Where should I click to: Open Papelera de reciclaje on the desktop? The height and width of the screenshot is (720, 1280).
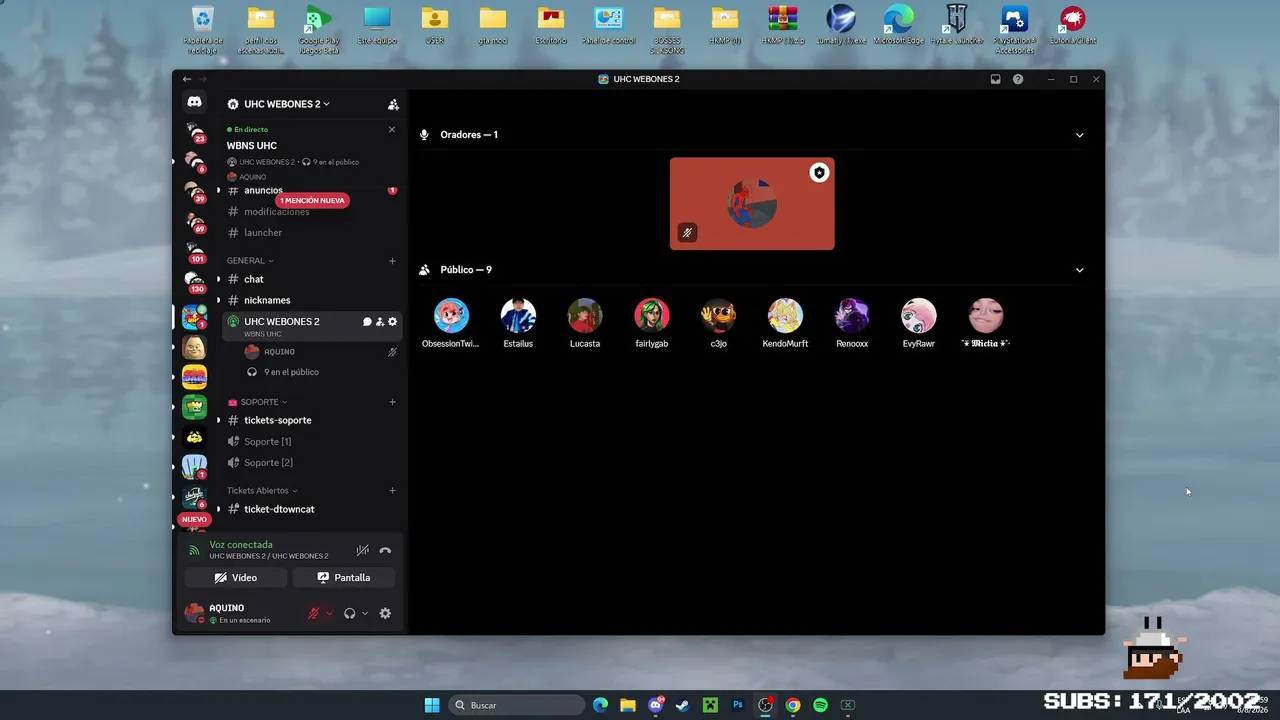[x=203, y=30]
